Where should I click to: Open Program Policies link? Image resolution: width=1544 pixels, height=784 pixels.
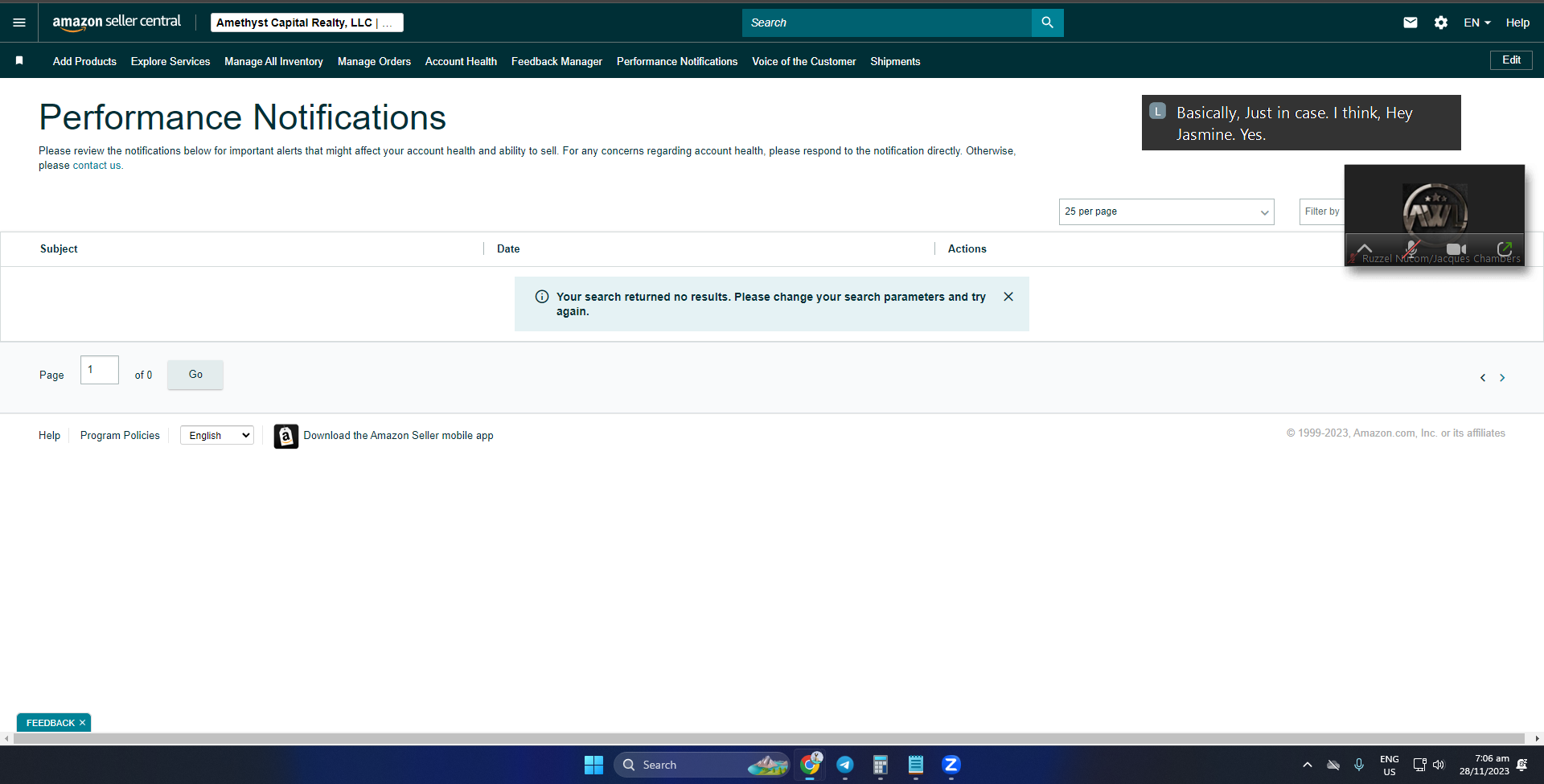120,435
